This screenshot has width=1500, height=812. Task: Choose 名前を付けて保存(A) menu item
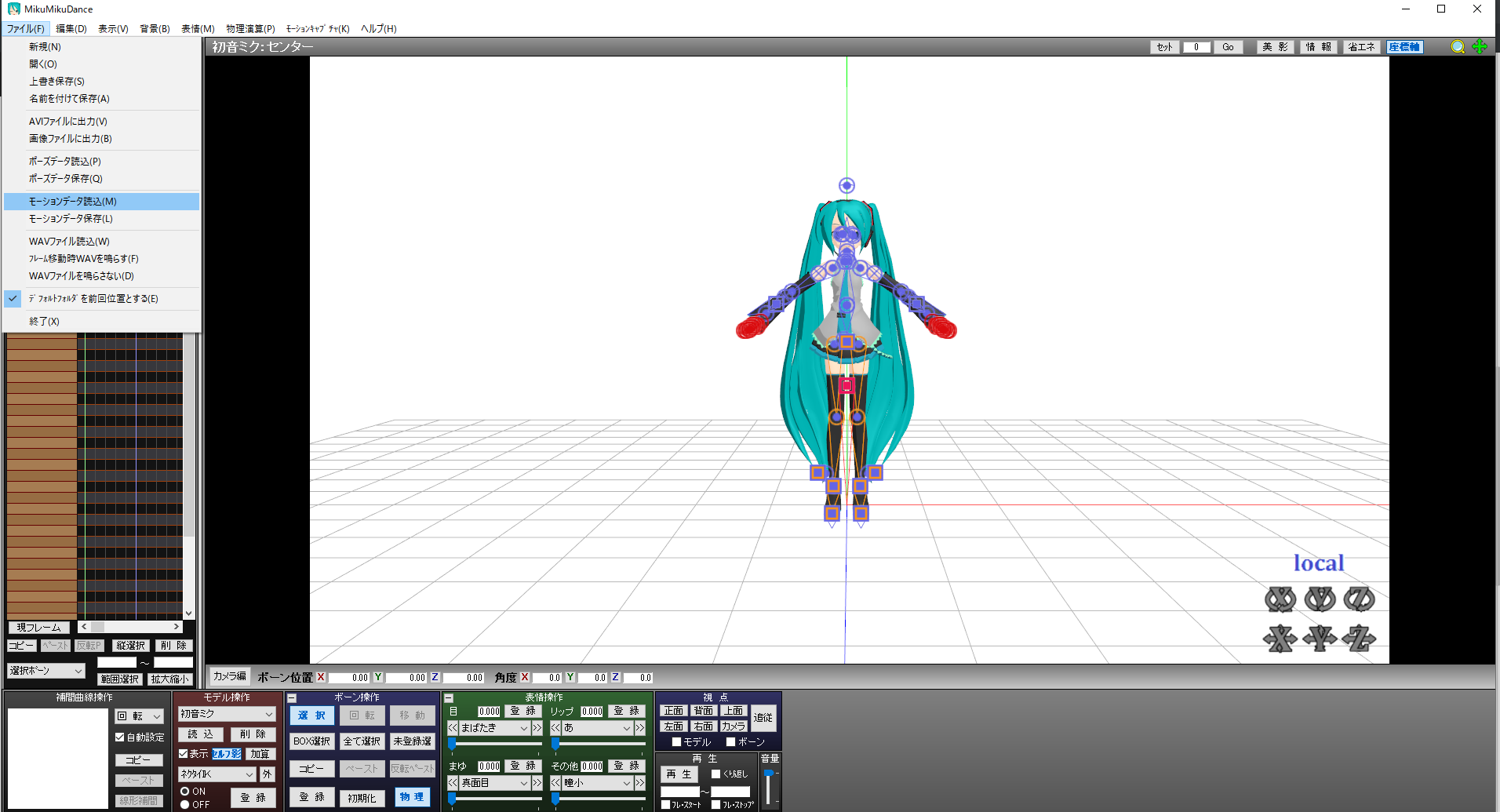click(x=101, y=99)
